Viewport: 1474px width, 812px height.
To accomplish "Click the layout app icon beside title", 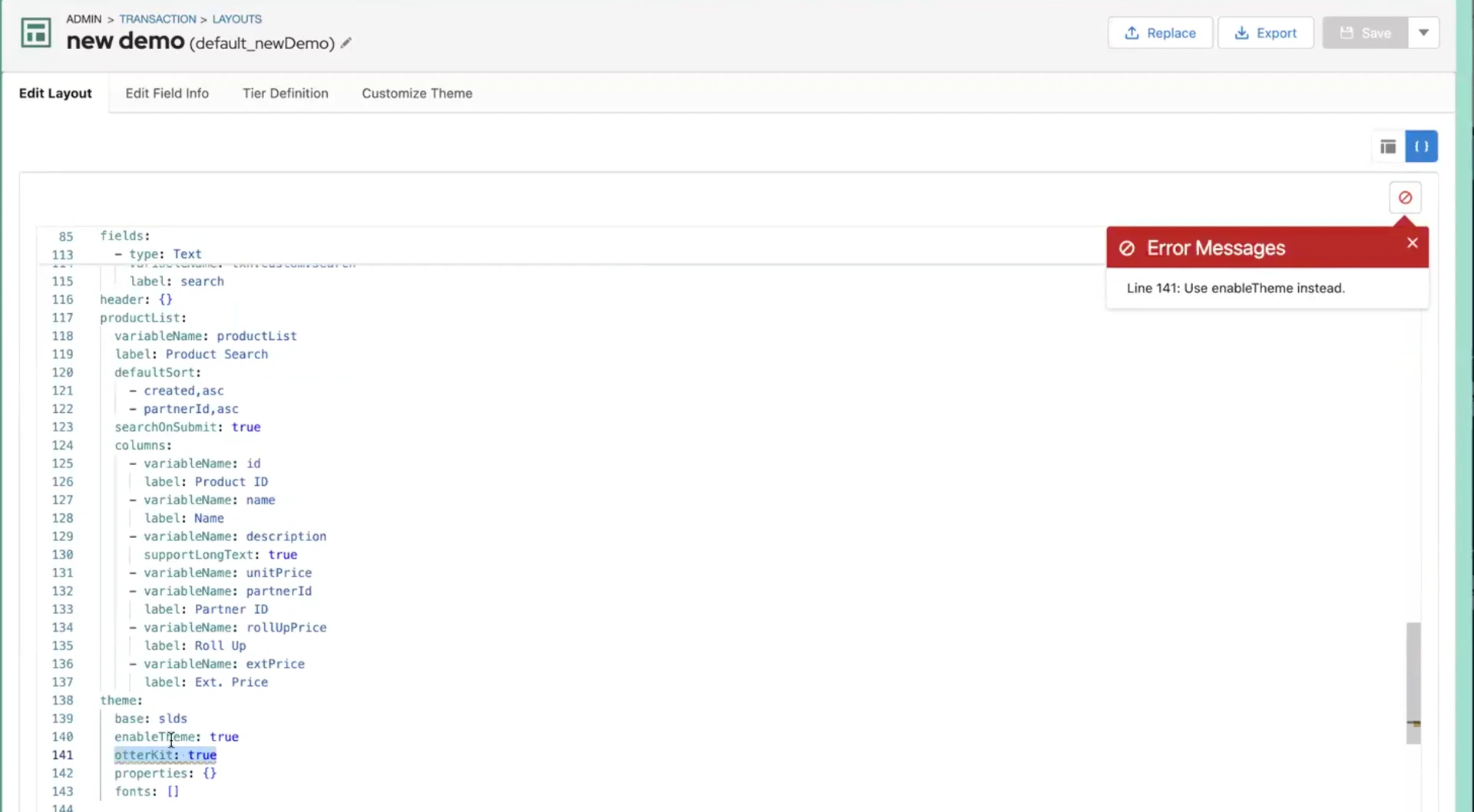I will click(x=36, y=33).
